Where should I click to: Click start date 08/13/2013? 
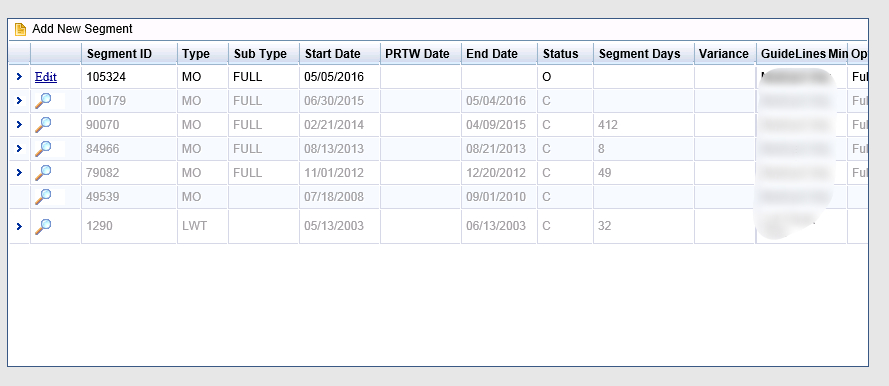click(334, 149)
